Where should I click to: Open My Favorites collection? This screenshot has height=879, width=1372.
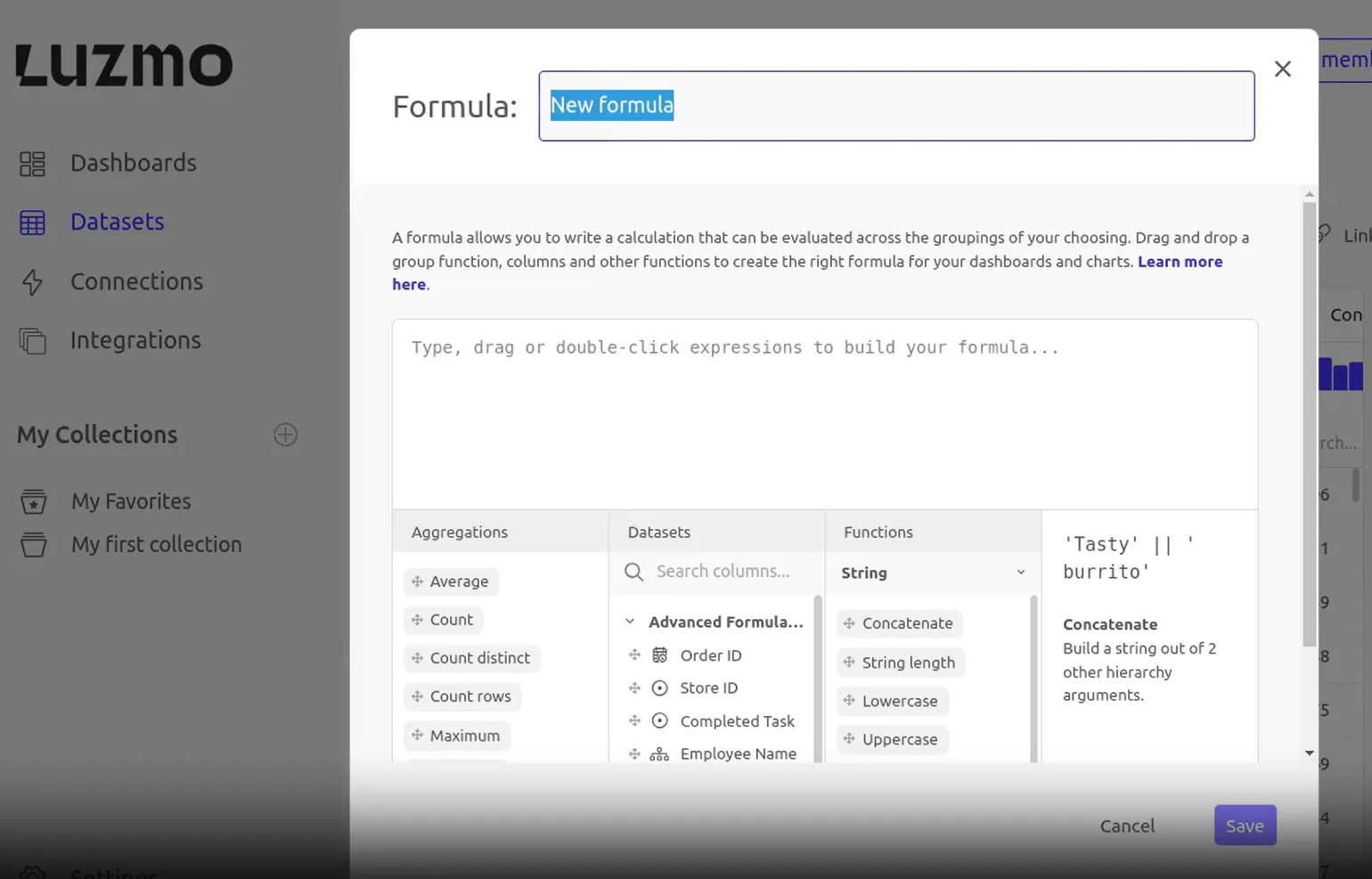tap(131, 501)
